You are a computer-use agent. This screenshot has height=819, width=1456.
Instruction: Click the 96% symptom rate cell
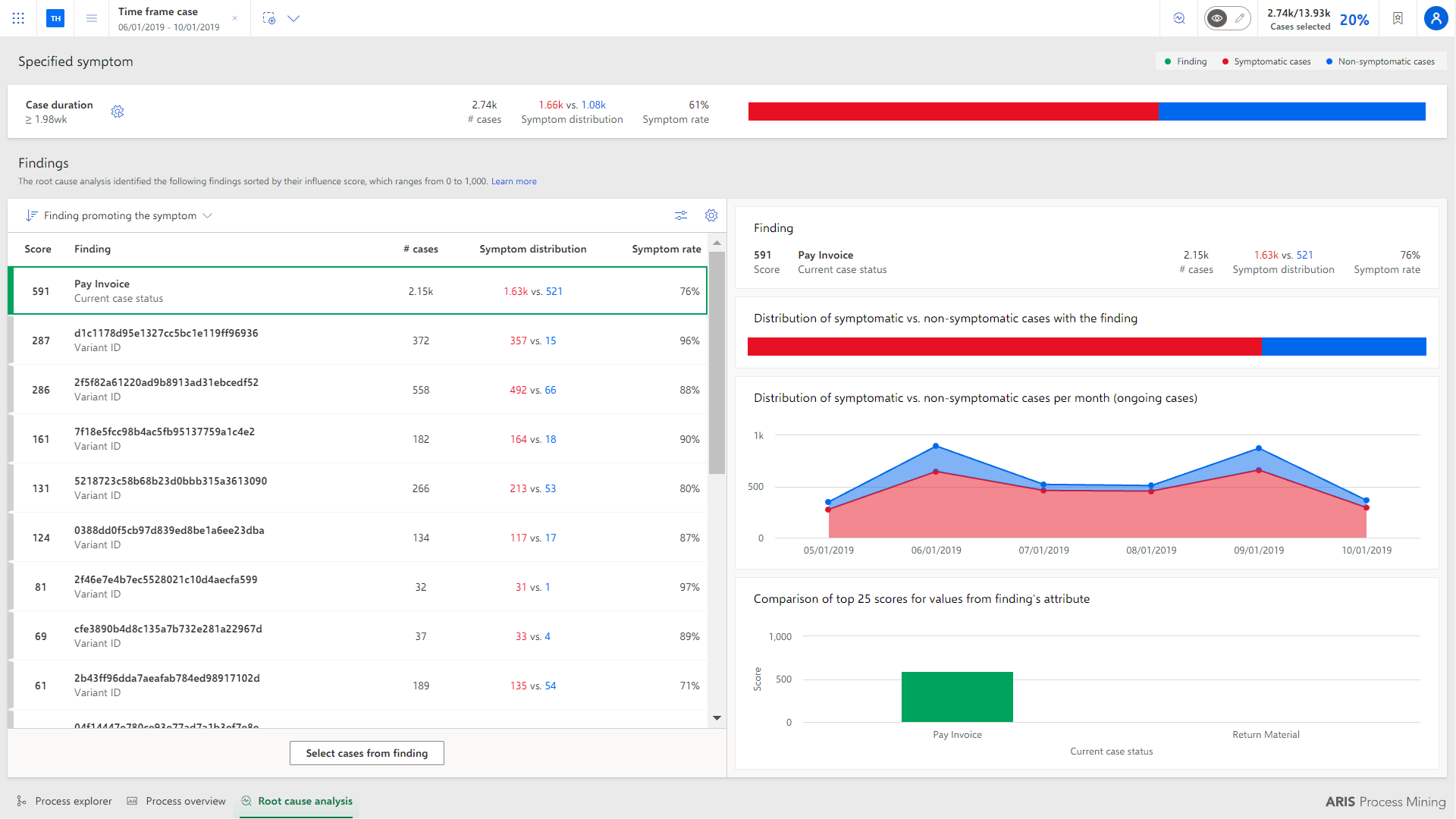click(x=689, y=340)
